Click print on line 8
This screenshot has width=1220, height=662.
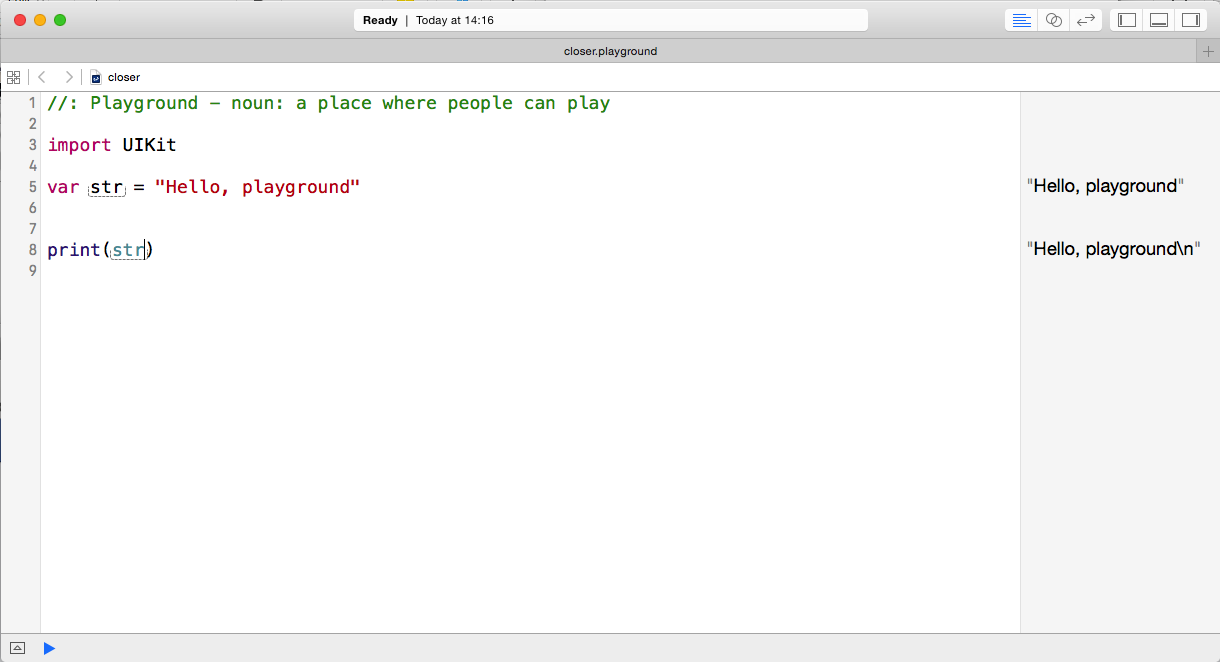click(74, 250)
